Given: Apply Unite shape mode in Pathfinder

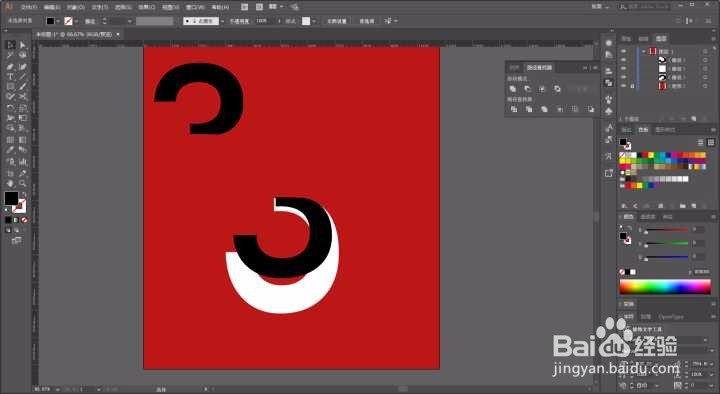Looking at the screenshot, I should tap(513, 89).
